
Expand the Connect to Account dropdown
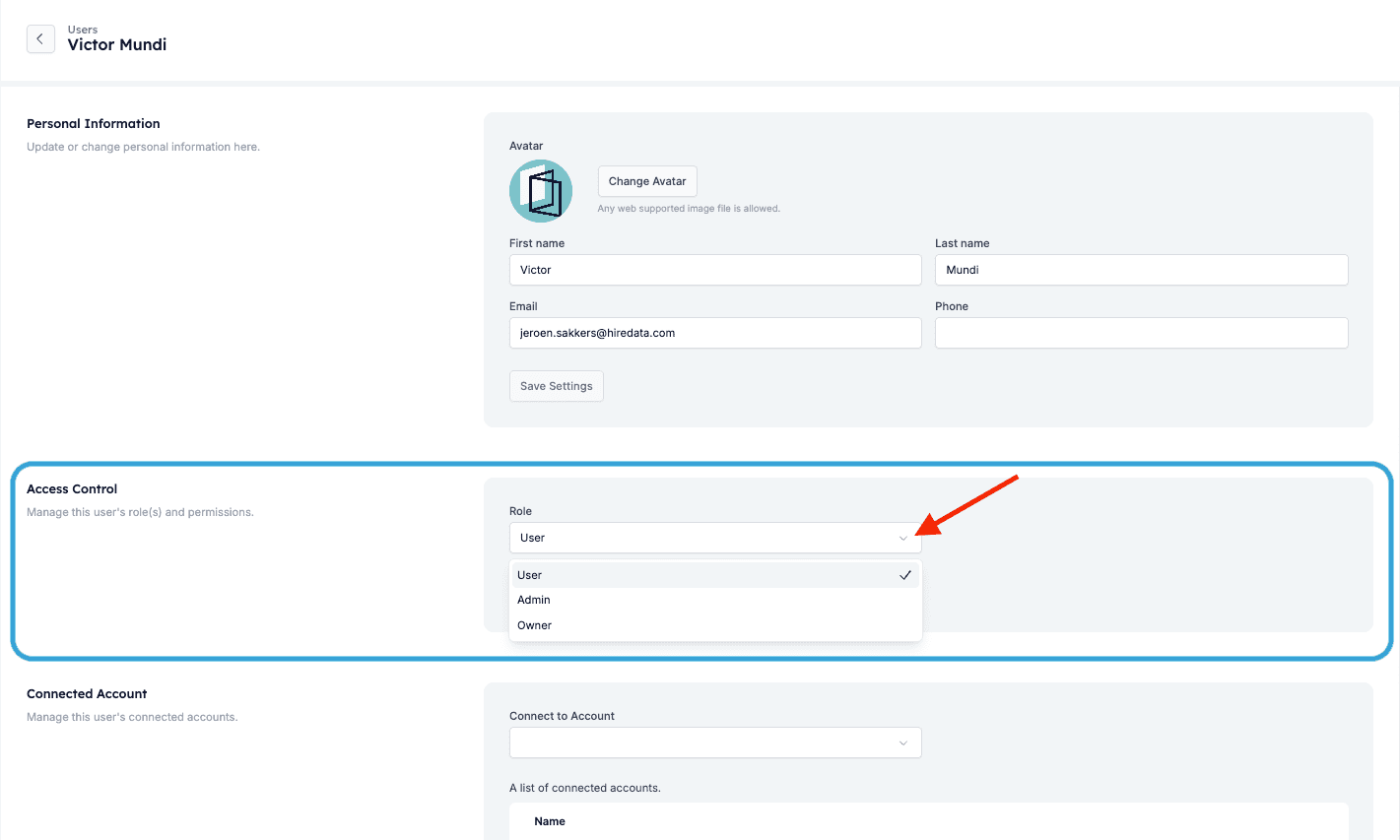[x=715, y=743]
